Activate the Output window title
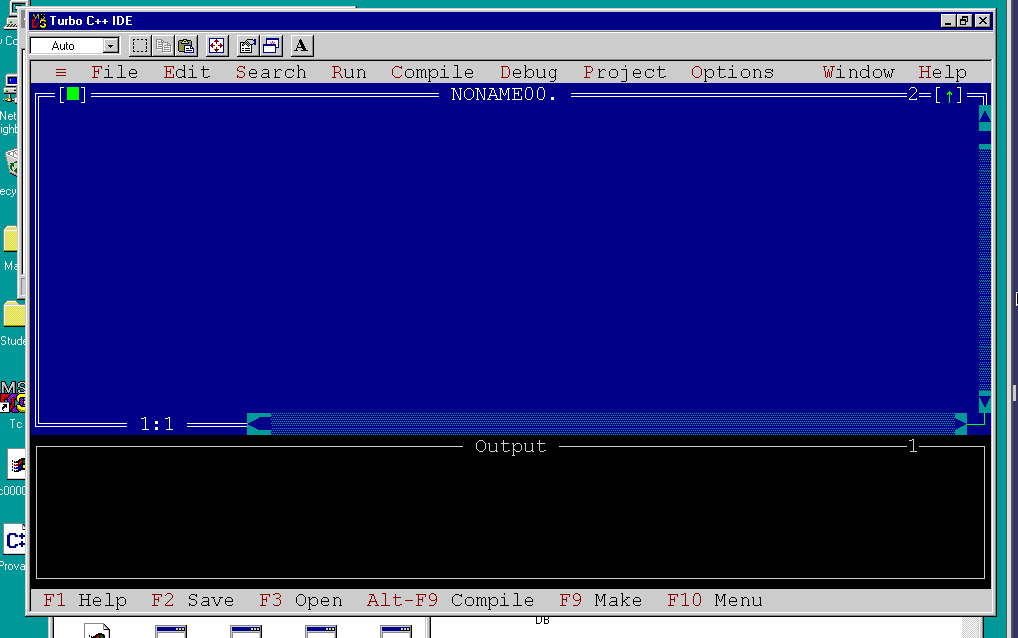 click(x=510, y=447)
